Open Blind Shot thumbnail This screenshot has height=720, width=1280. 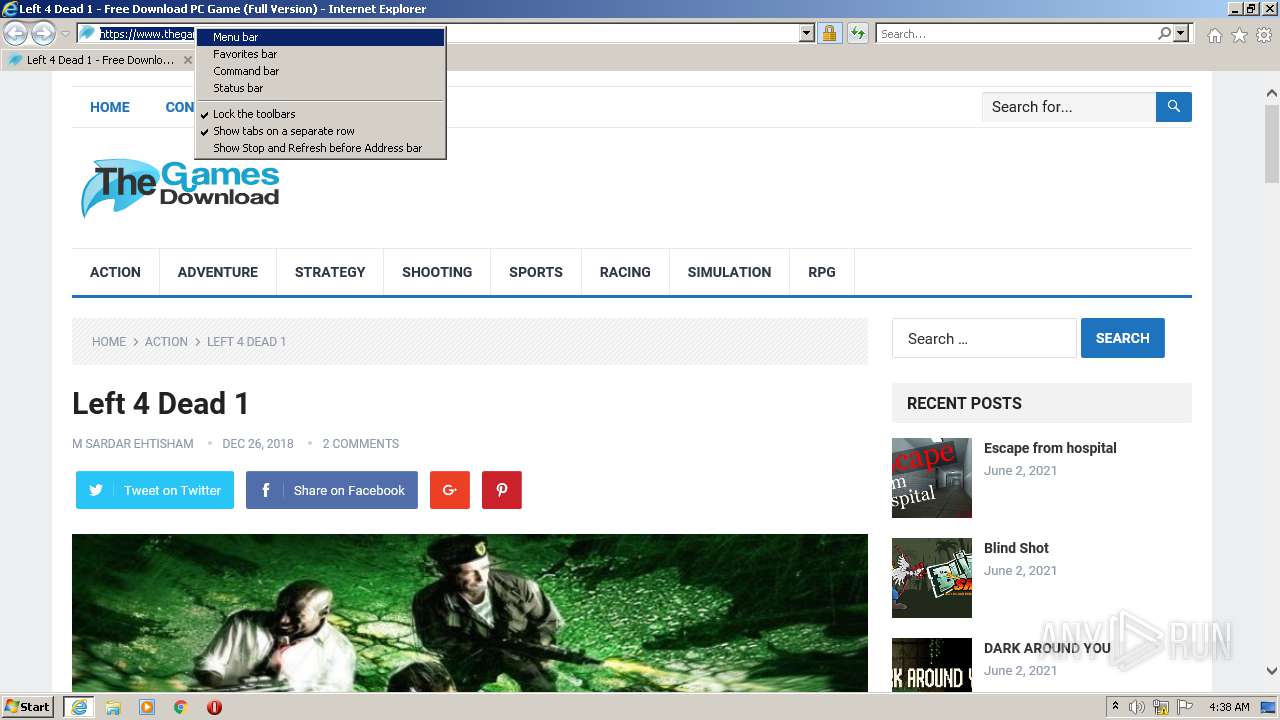click(932, 578)
